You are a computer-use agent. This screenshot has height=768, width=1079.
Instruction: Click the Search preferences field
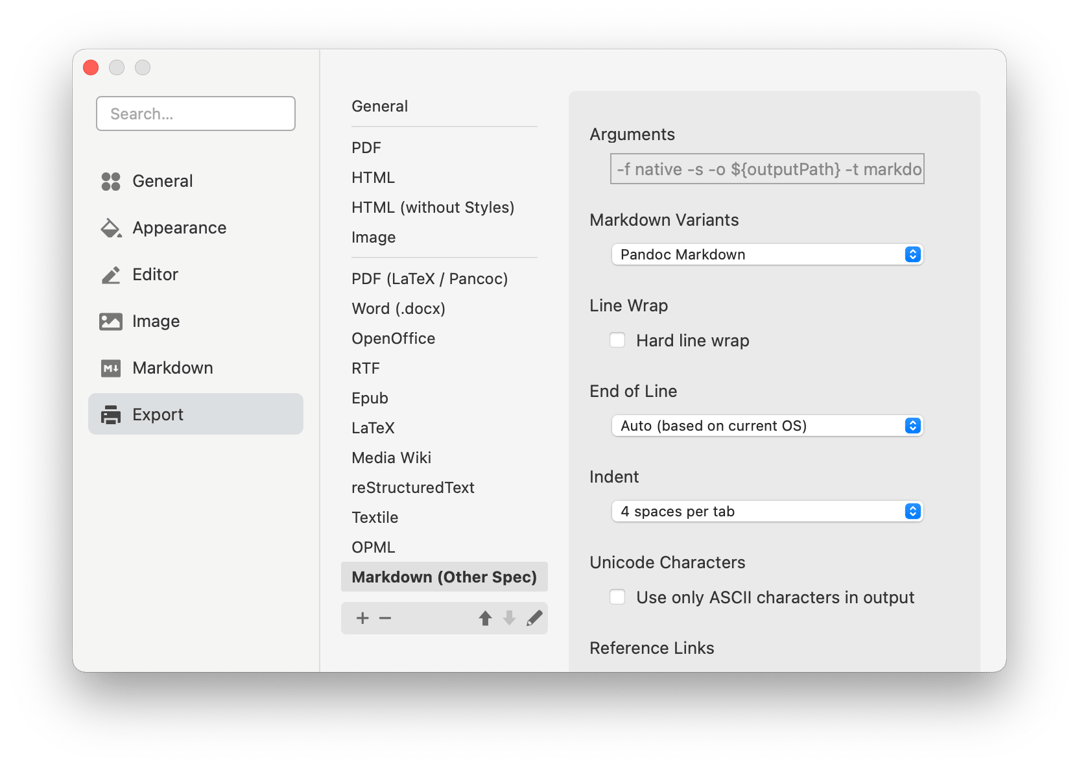point(196,114)
